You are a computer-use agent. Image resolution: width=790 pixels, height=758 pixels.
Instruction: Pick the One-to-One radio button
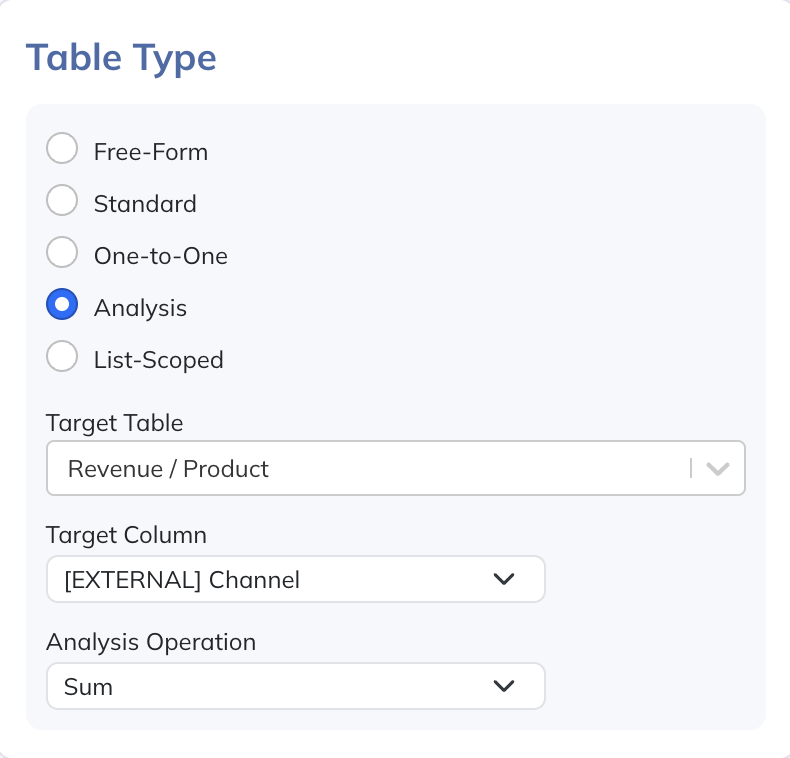tap(62, 253)
